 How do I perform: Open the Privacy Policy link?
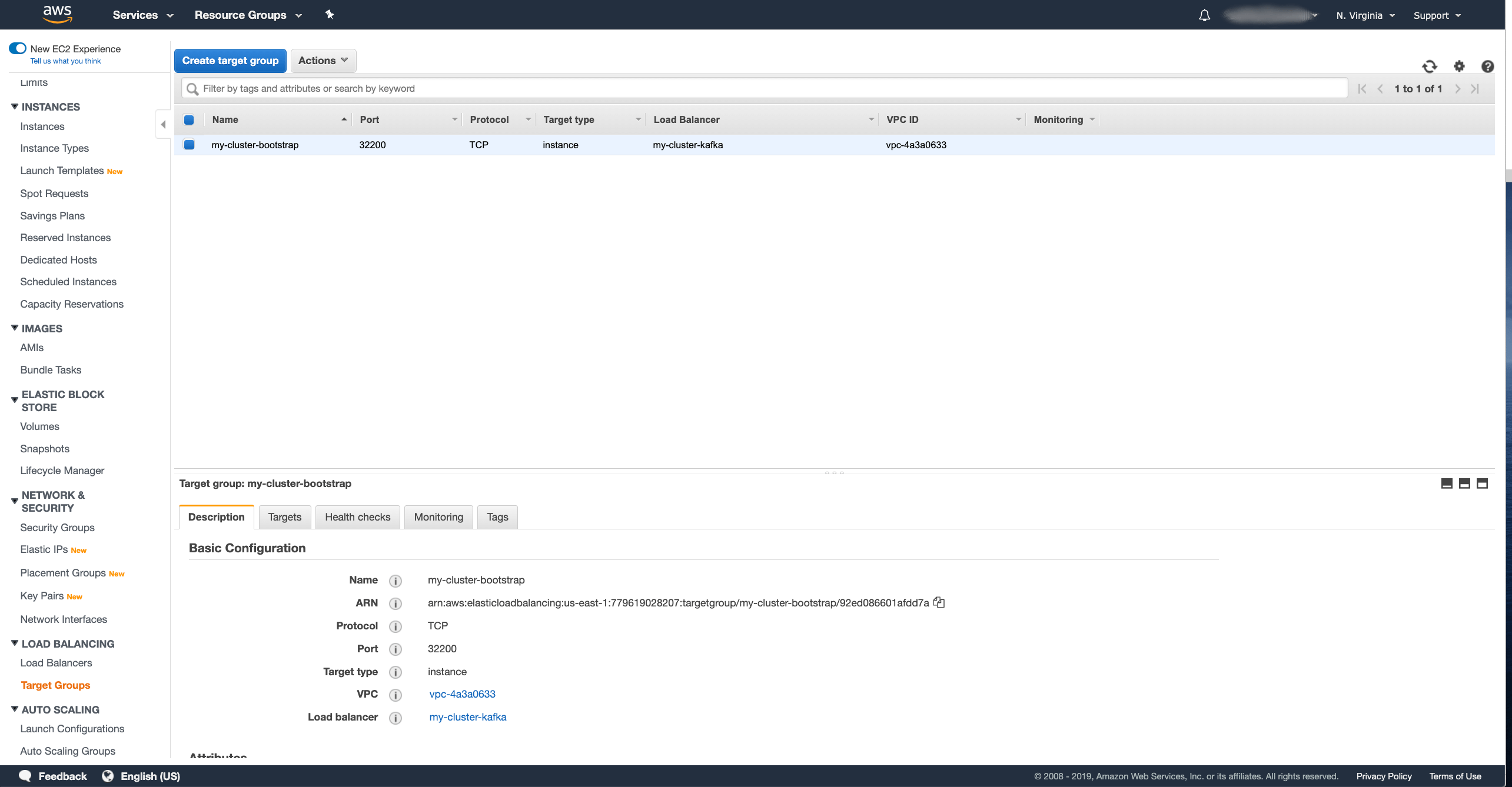(x=1384, y=776)
